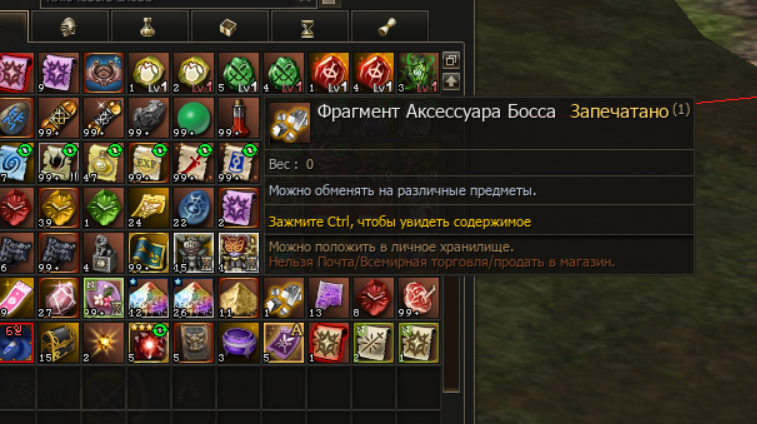Click the sand pyramid item
Screen dimensions: 757x424
tap(238, 297)
